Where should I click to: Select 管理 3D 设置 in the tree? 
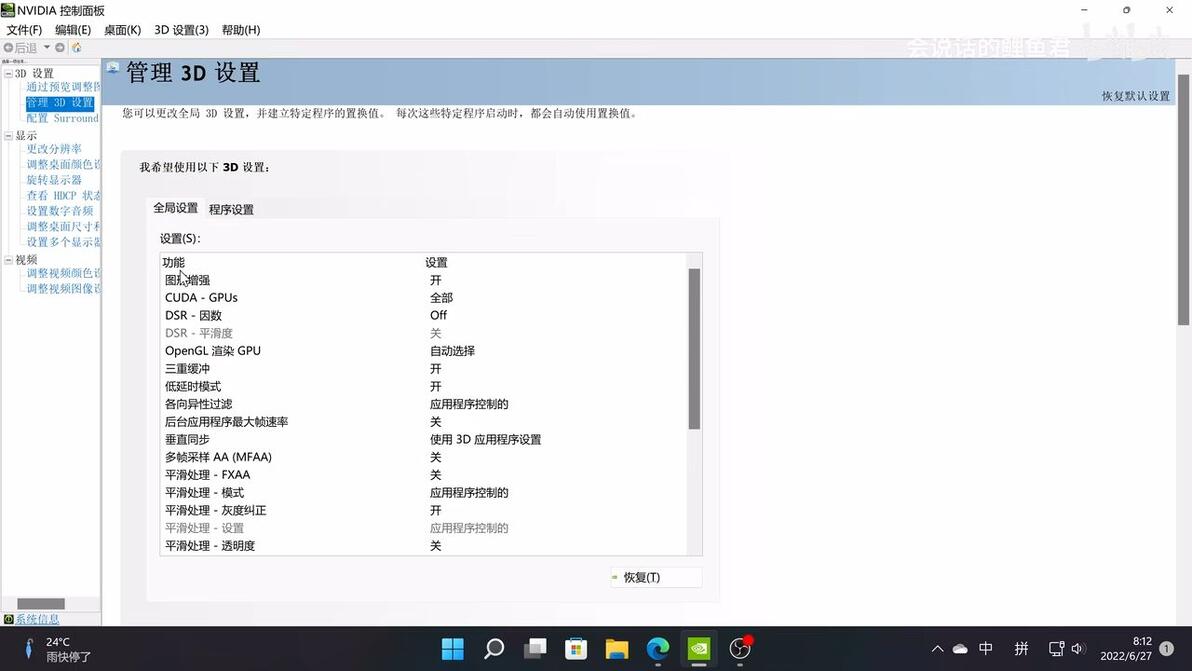point(60,103)
